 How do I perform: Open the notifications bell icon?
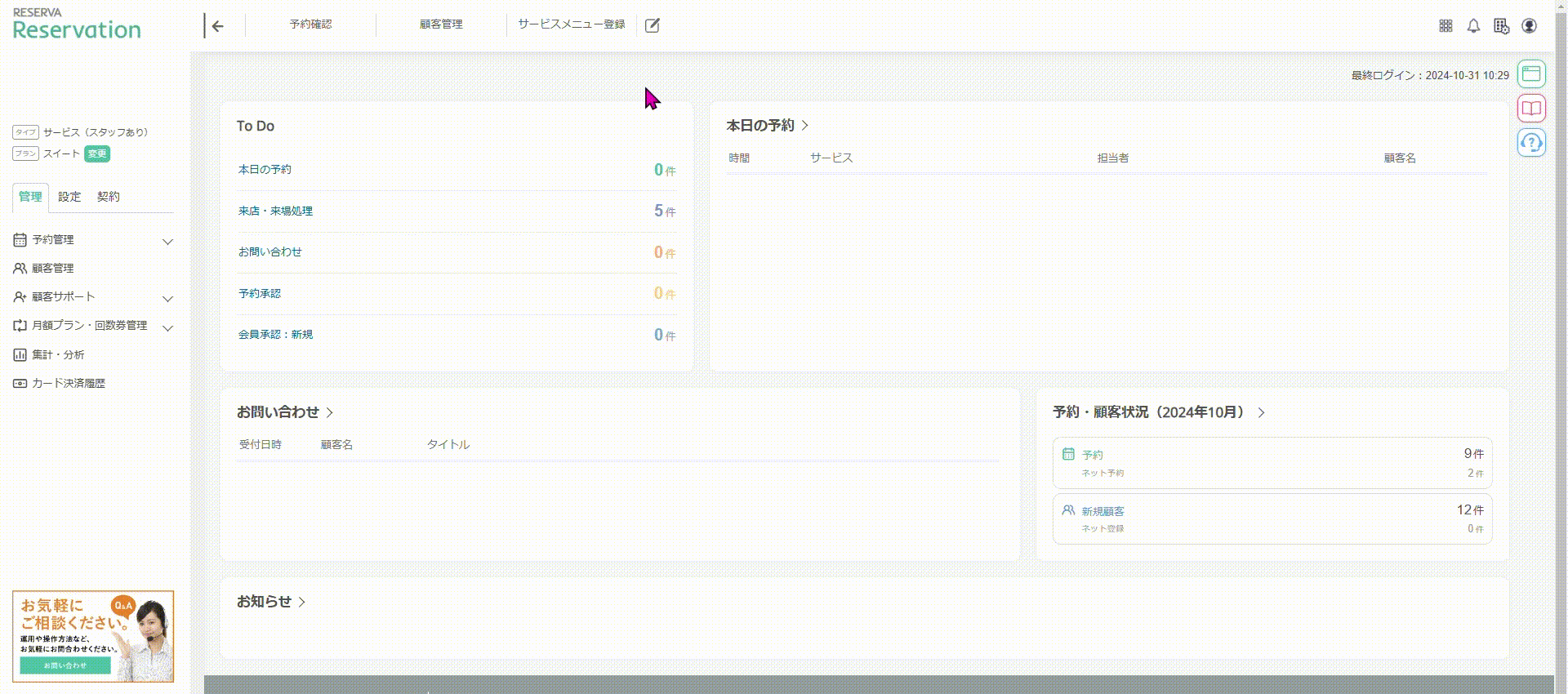click(x=1473, y=25)
